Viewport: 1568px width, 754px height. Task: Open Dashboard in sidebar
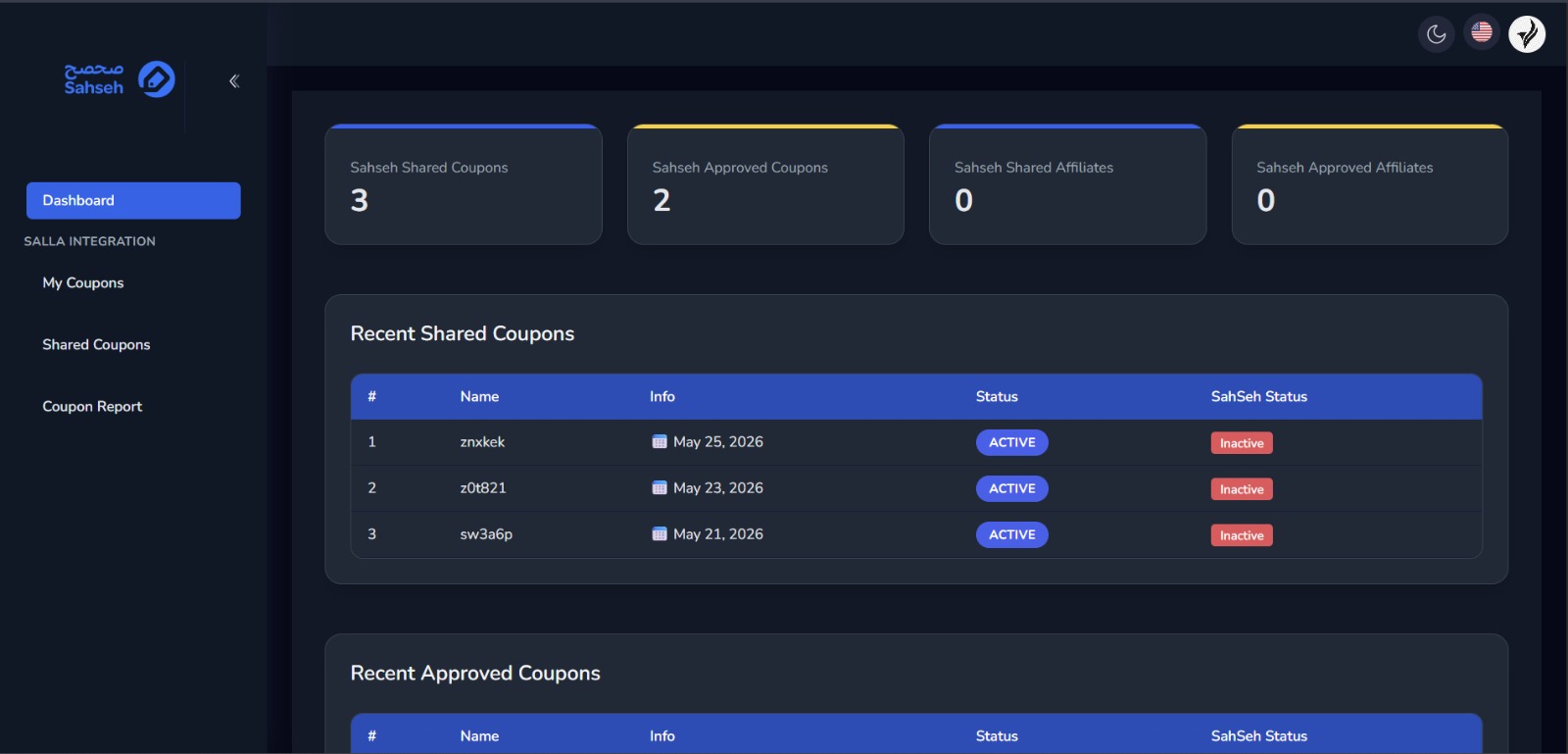[x=133, y=200]
